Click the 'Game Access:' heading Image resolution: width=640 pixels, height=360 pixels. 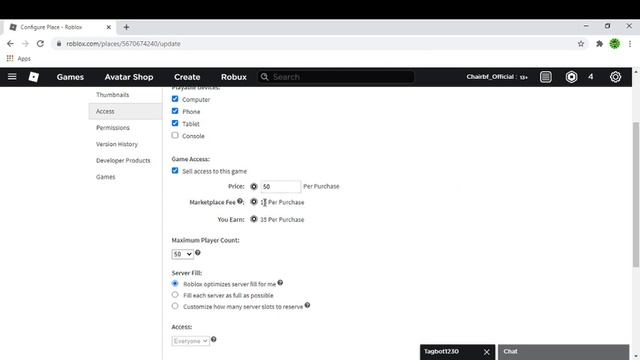tap(191, 159)
